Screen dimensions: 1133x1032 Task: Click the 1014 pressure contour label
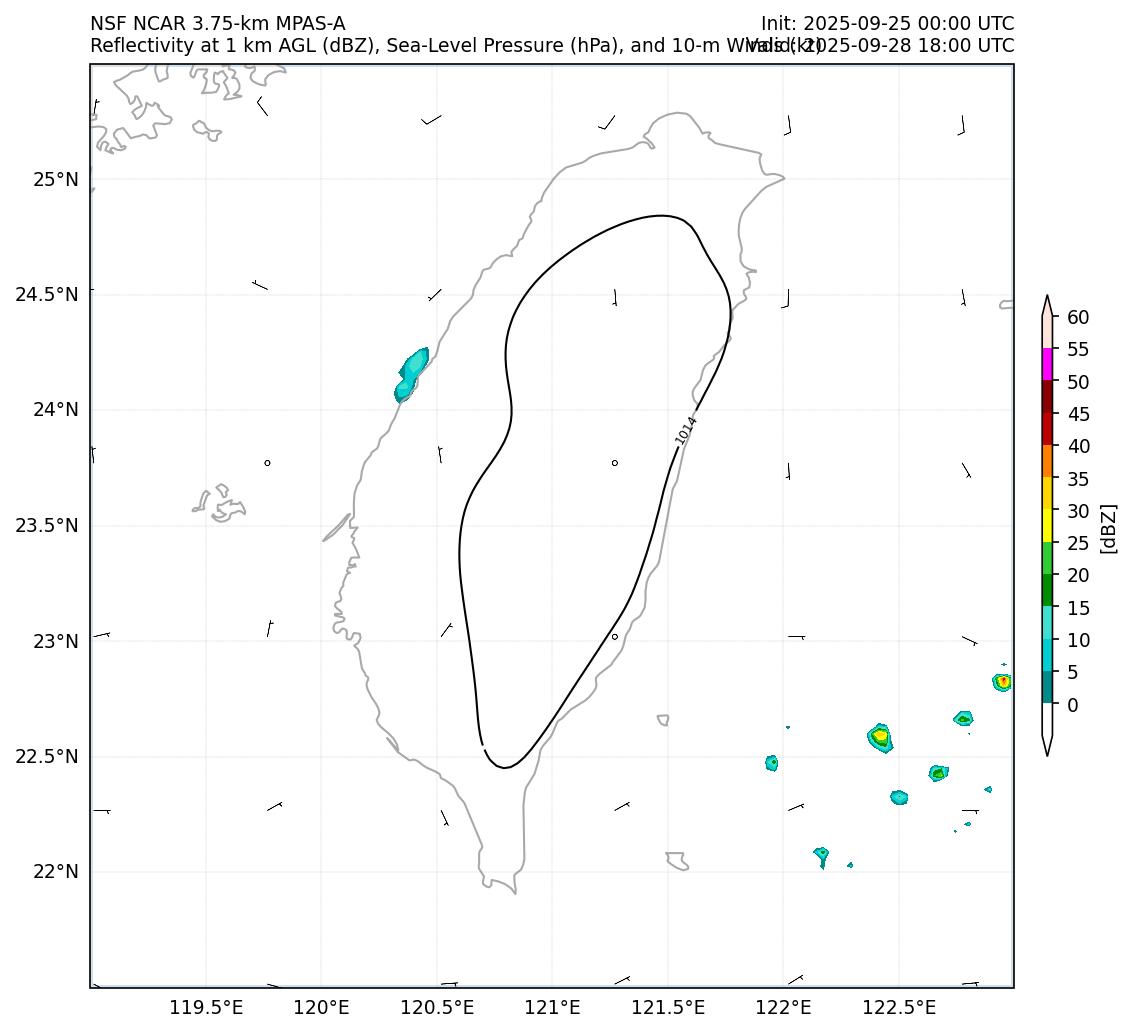pos(686,430)
